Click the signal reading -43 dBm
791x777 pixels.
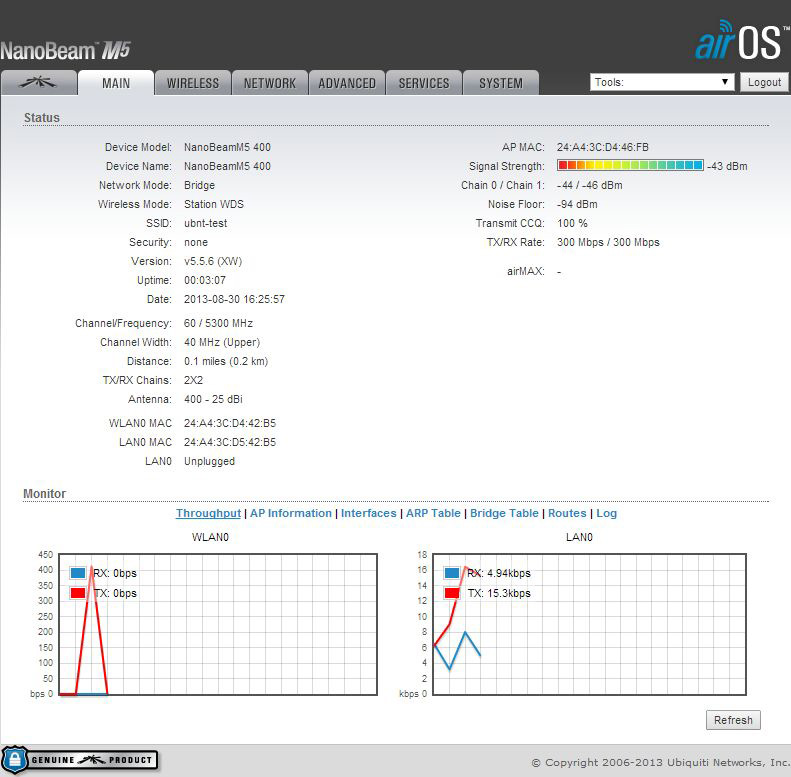point(727,166)
